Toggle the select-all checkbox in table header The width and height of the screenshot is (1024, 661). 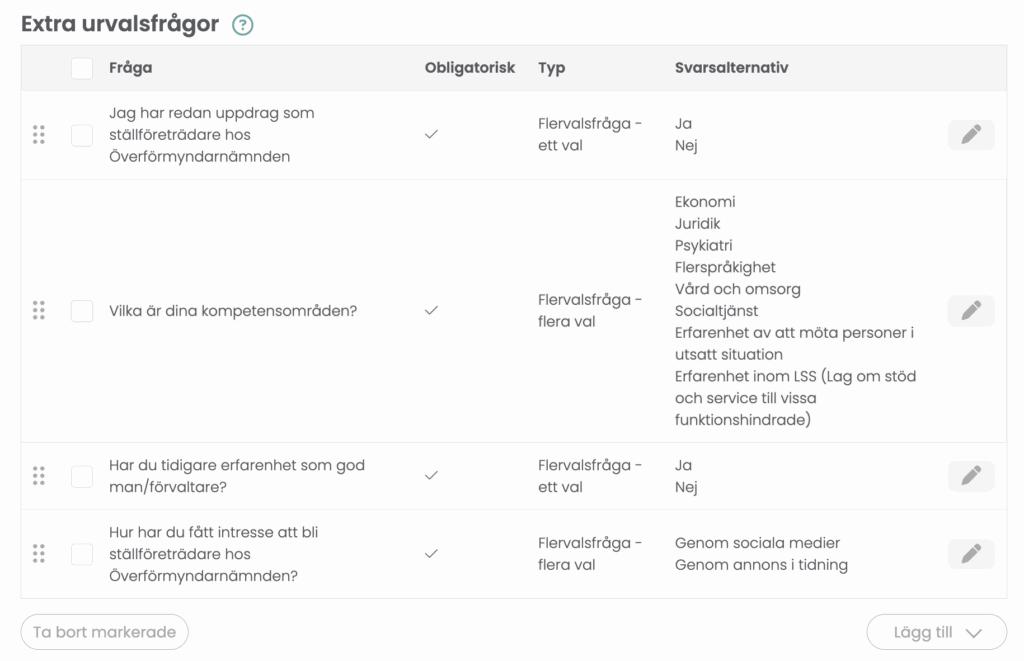pos(82,68)
